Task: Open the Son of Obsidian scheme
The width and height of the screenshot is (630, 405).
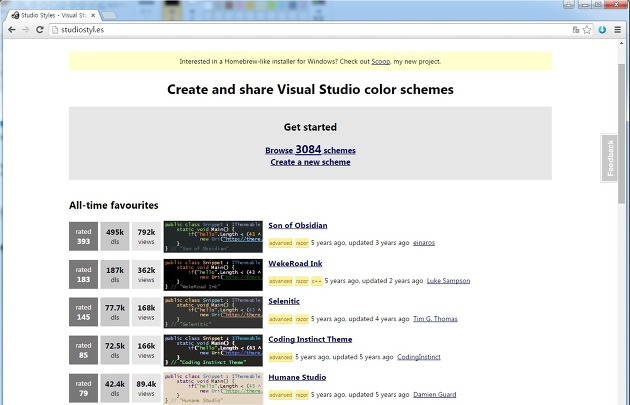Action: (x=298, y=225)
